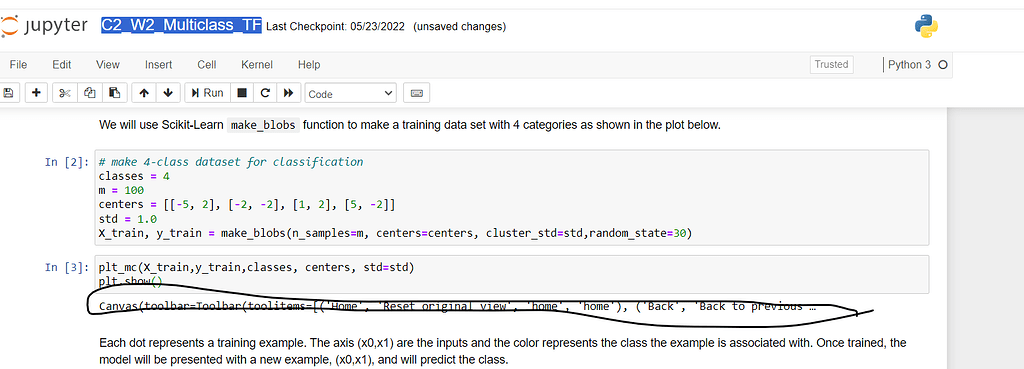Open the cell type Code dropdown

click(351, 93)
